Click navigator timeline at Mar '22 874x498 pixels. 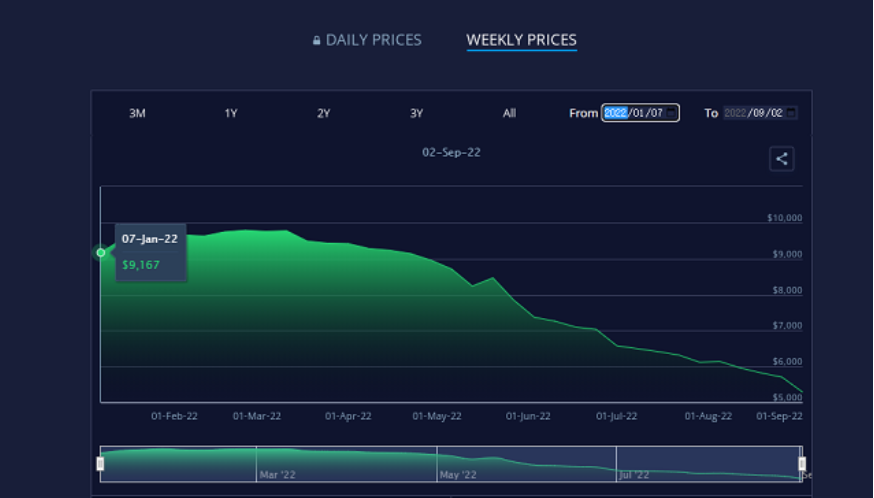[277, 474]
